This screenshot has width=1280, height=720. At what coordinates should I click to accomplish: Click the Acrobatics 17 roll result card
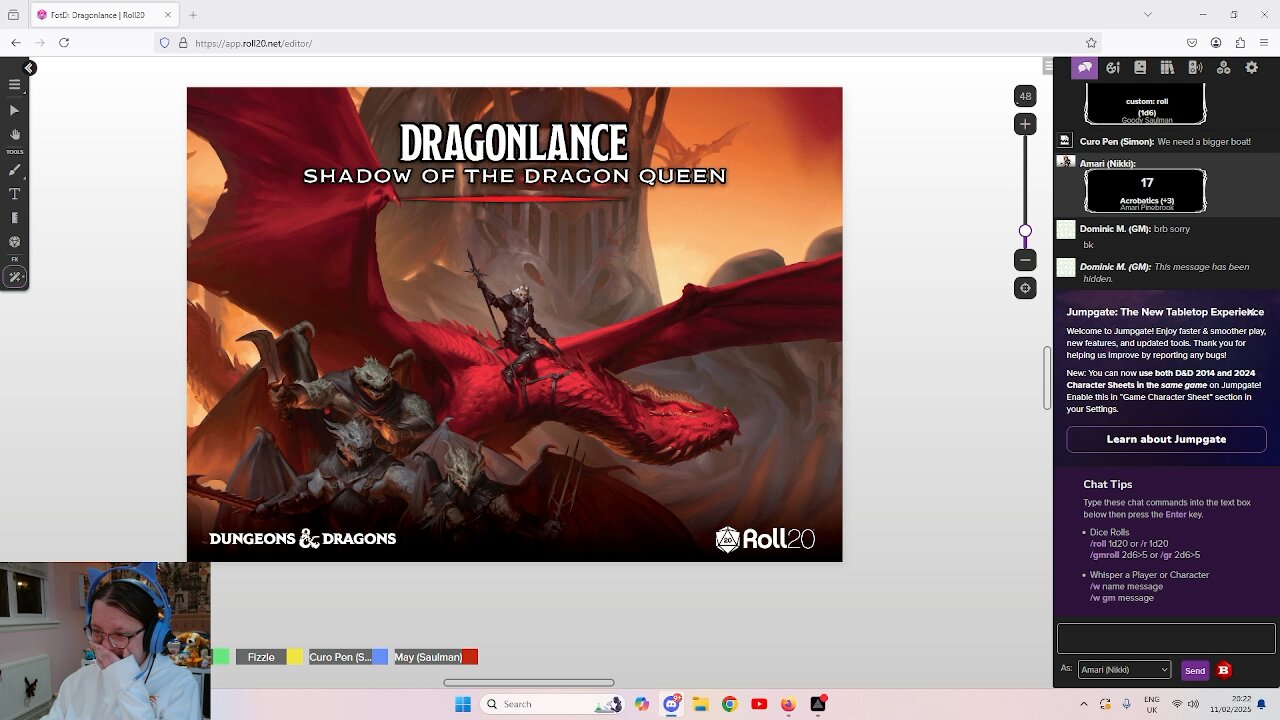tap(1146, 191)
